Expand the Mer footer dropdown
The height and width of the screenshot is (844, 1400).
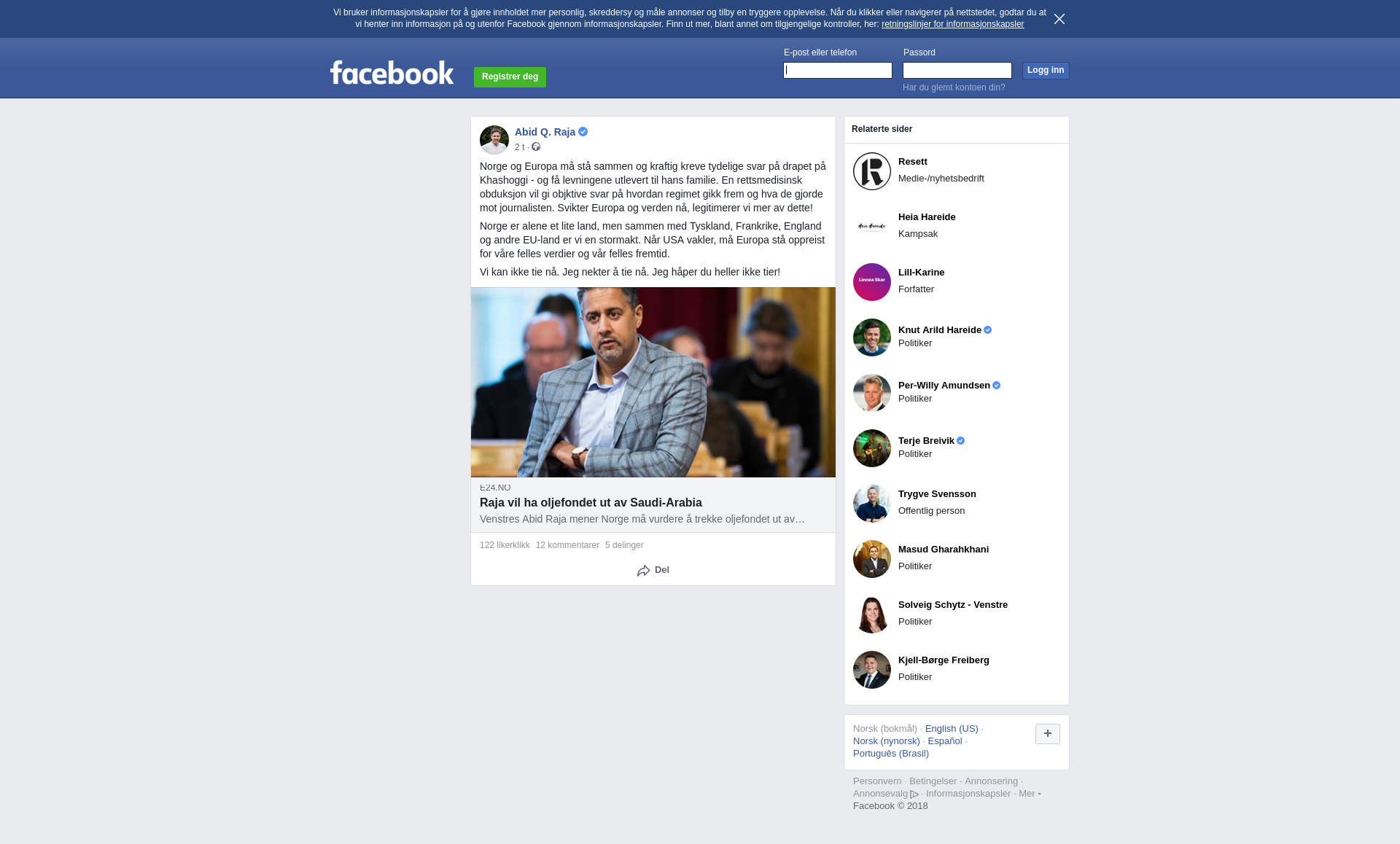coord(1030,794)
